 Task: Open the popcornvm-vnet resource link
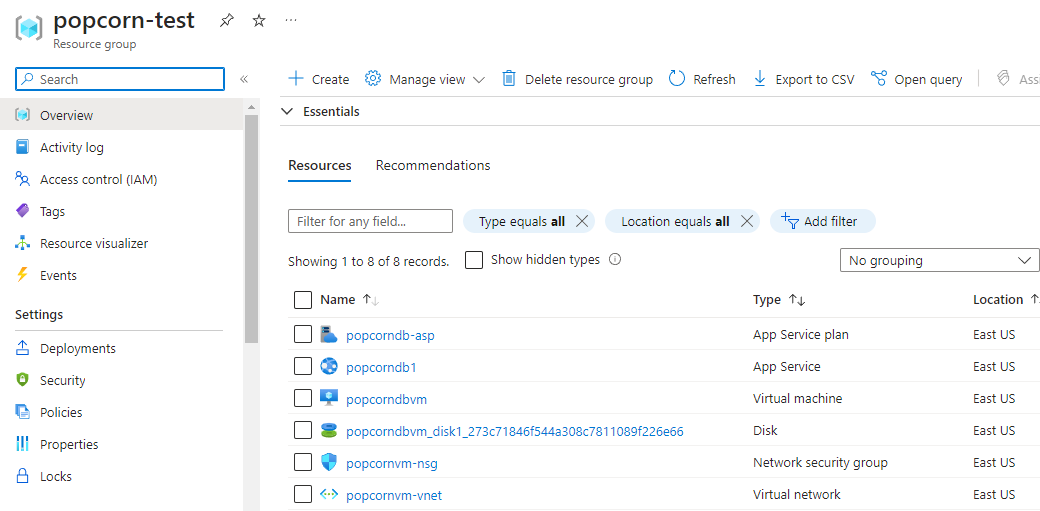pyautogui.click(x=394, y=496)
